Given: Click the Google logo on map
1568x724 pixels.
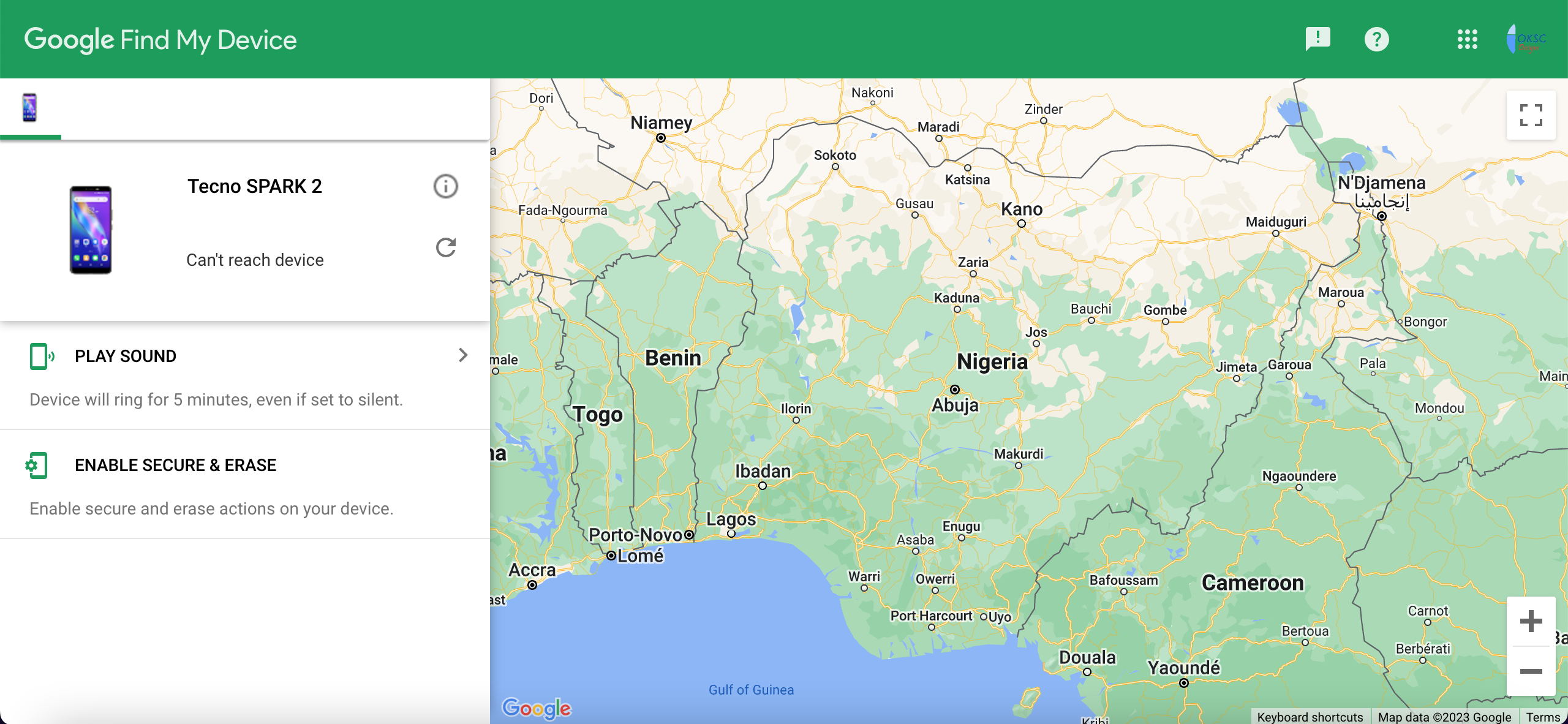Looking at the screenshot, I should 537,708.
